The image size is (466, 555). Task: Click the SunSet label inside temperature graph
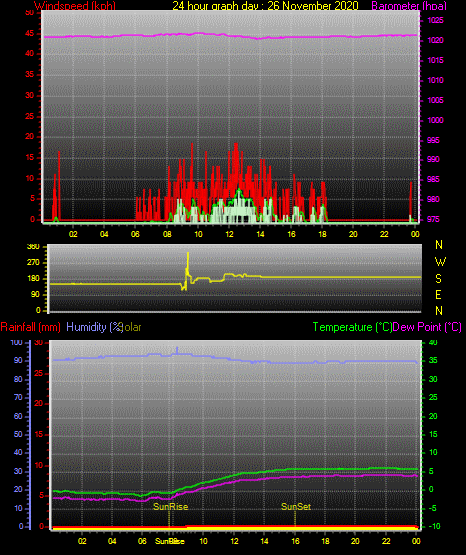click(296, 507)
